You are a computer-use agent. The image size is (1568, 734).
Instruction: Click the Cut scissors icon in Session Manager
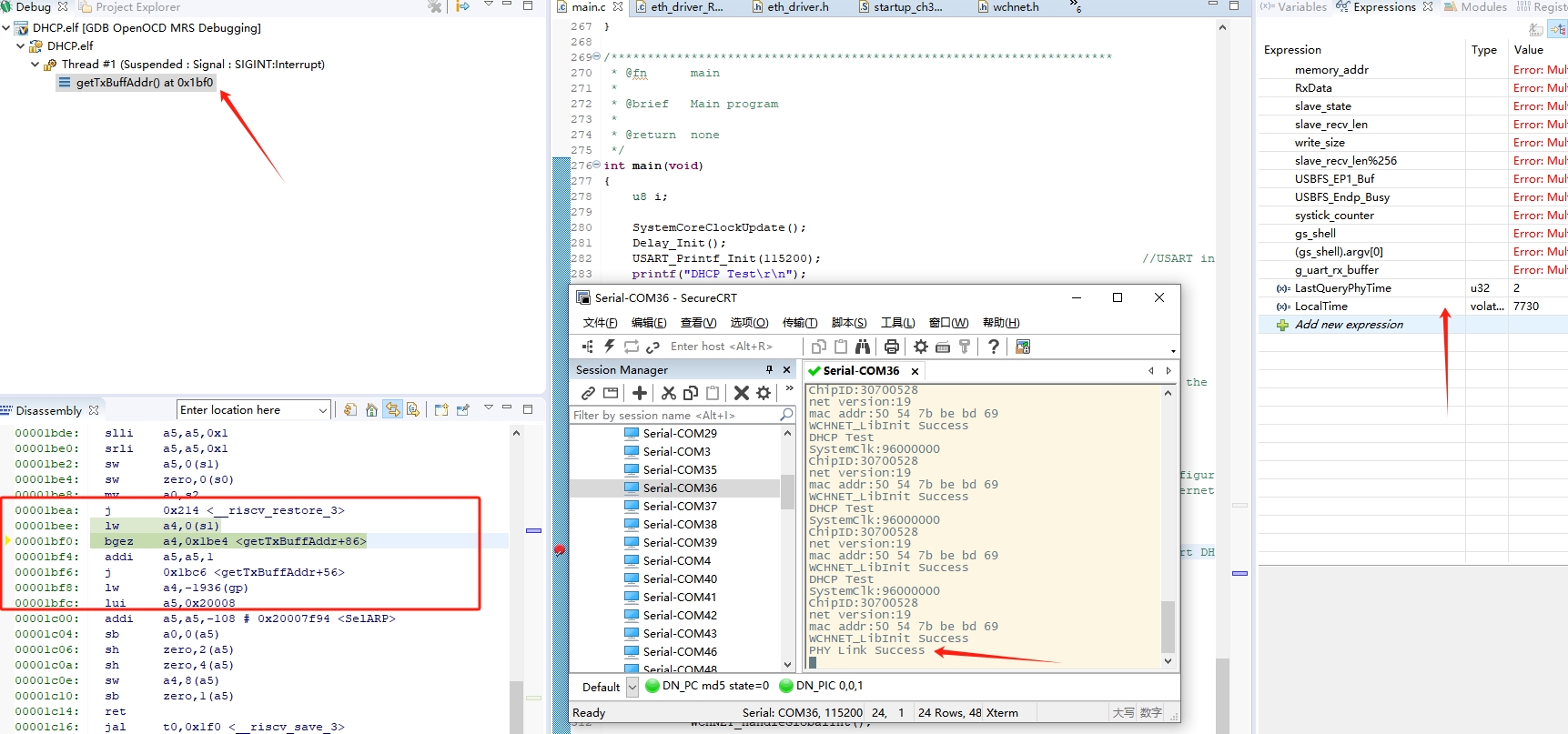click(669, 393)
